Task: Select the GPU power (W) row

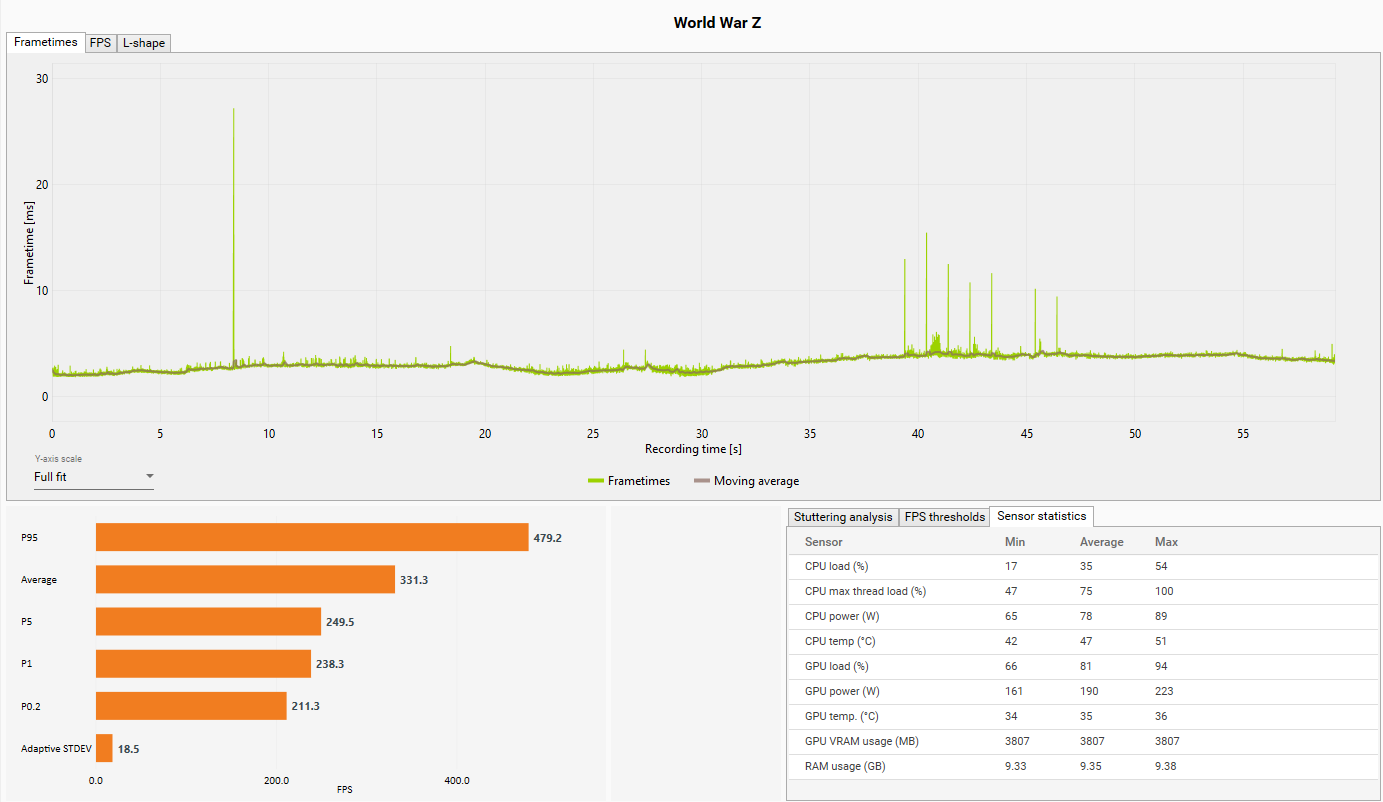Action: point(1082,691)
